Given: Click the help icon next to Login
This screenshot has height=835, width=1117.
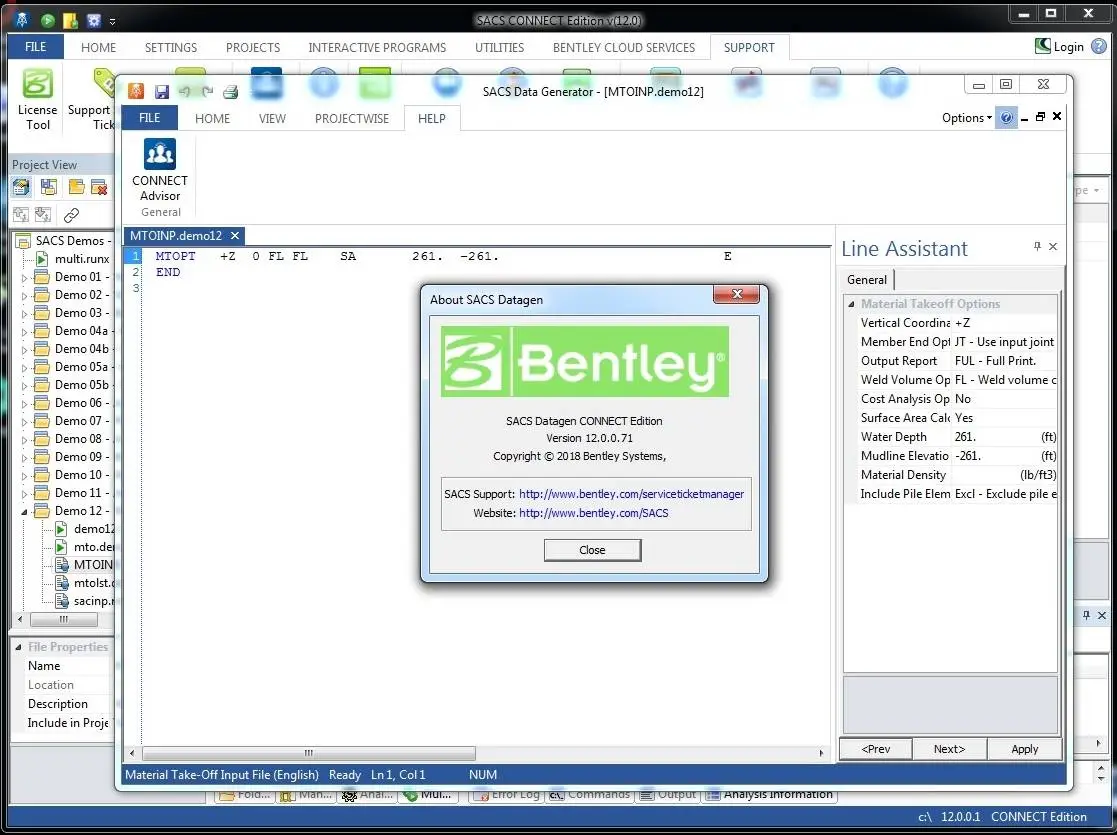Looking at the screenshot, I should pyautogui.click(x=1098, y=46).
